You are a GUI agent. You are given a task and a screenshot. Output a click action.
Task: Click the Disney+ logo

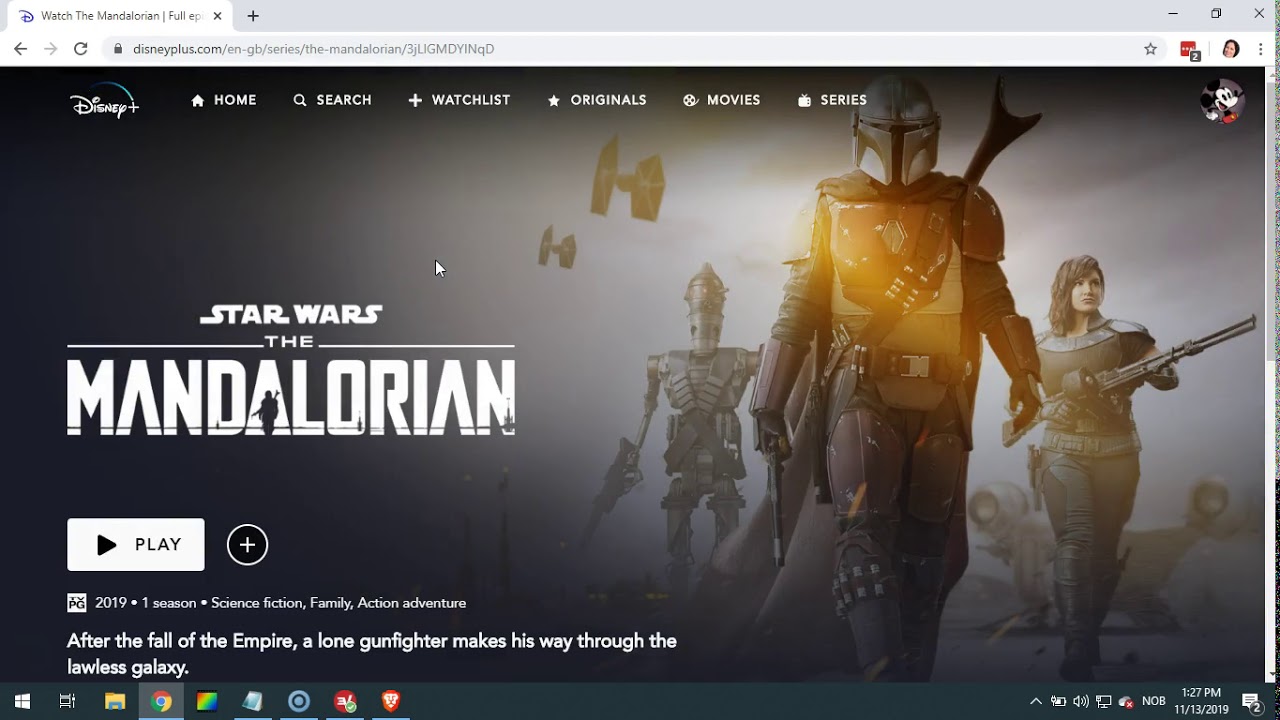pos(105,100)
